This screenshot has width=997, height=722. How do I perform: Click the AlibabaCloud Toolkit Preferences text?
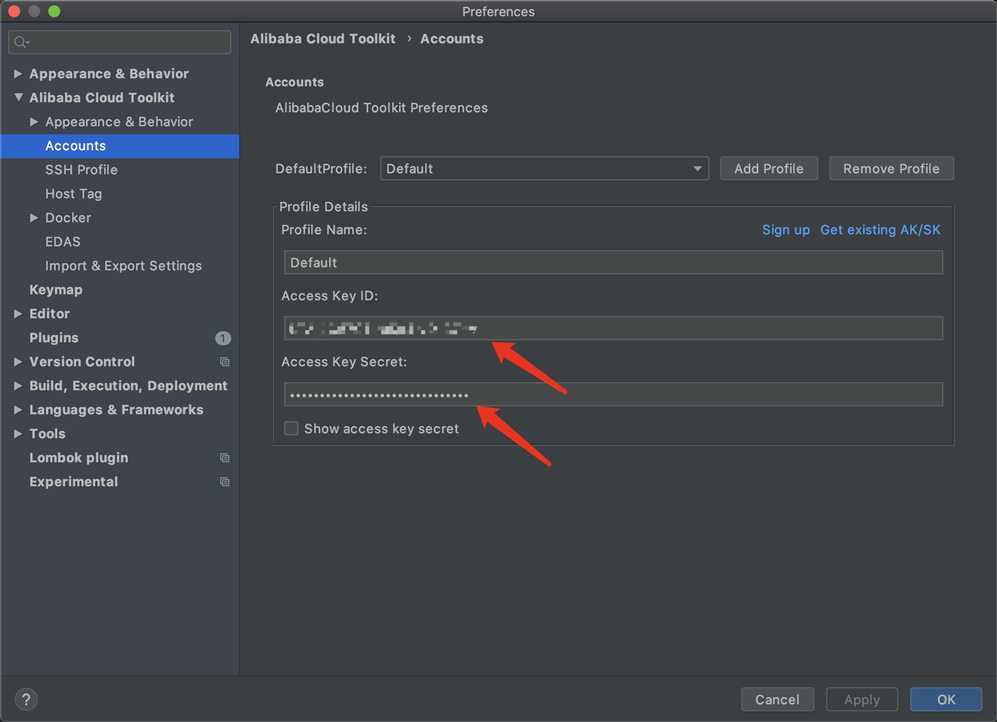click(x=382, y=108)
